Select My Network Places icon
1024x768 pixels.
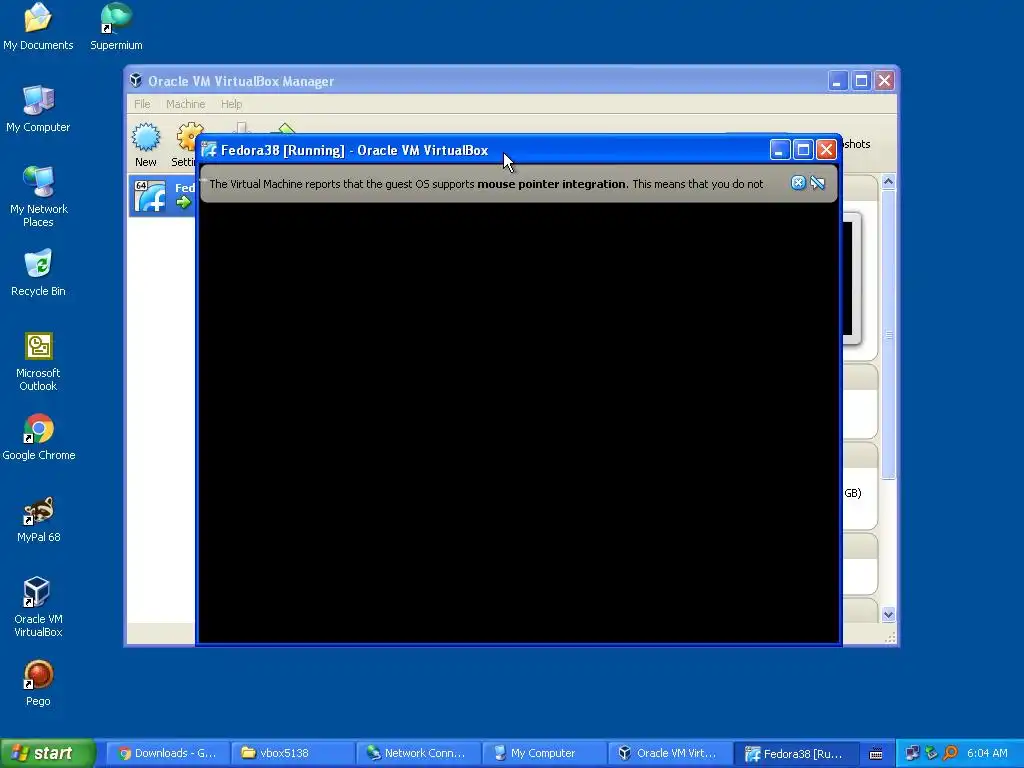(38, 196)
